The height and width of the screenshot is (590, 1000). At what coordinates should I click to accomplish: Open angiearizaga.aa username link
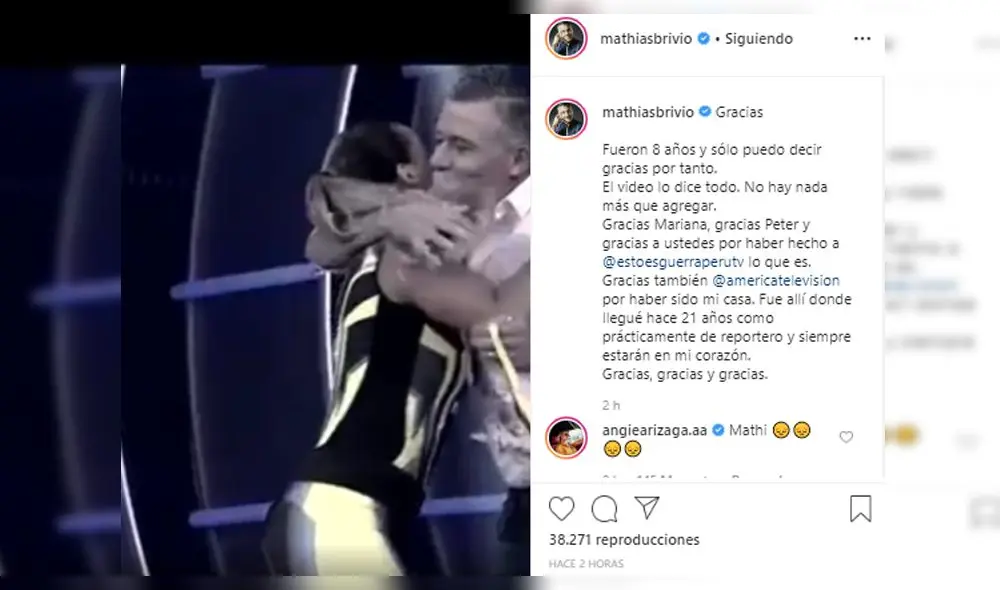[654, 431]
